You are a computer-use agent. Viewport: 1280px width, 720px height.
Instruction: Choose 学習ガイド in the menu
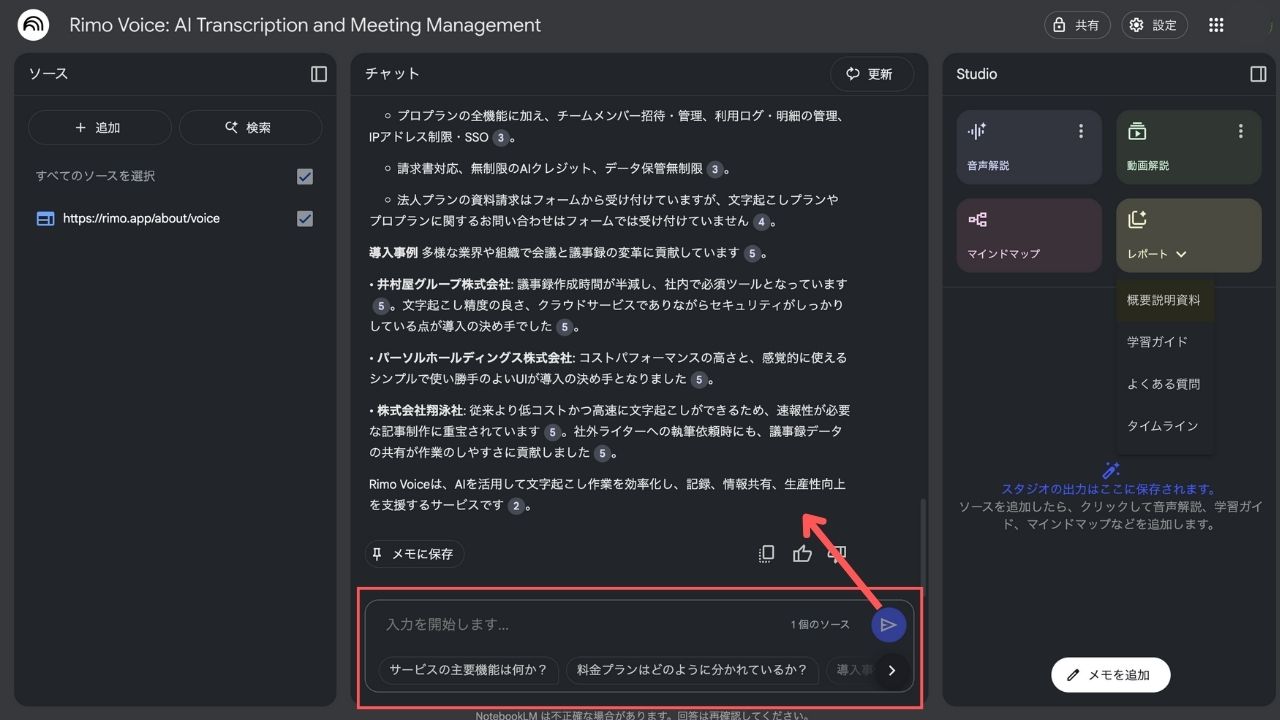click(1157, 342)
